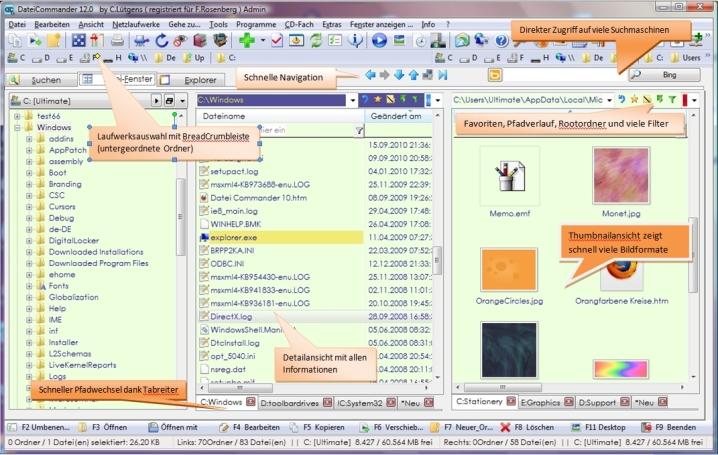Click the green plus icon in the toolbar
Screen dimensions: 718x455
[x=248, y=40]
